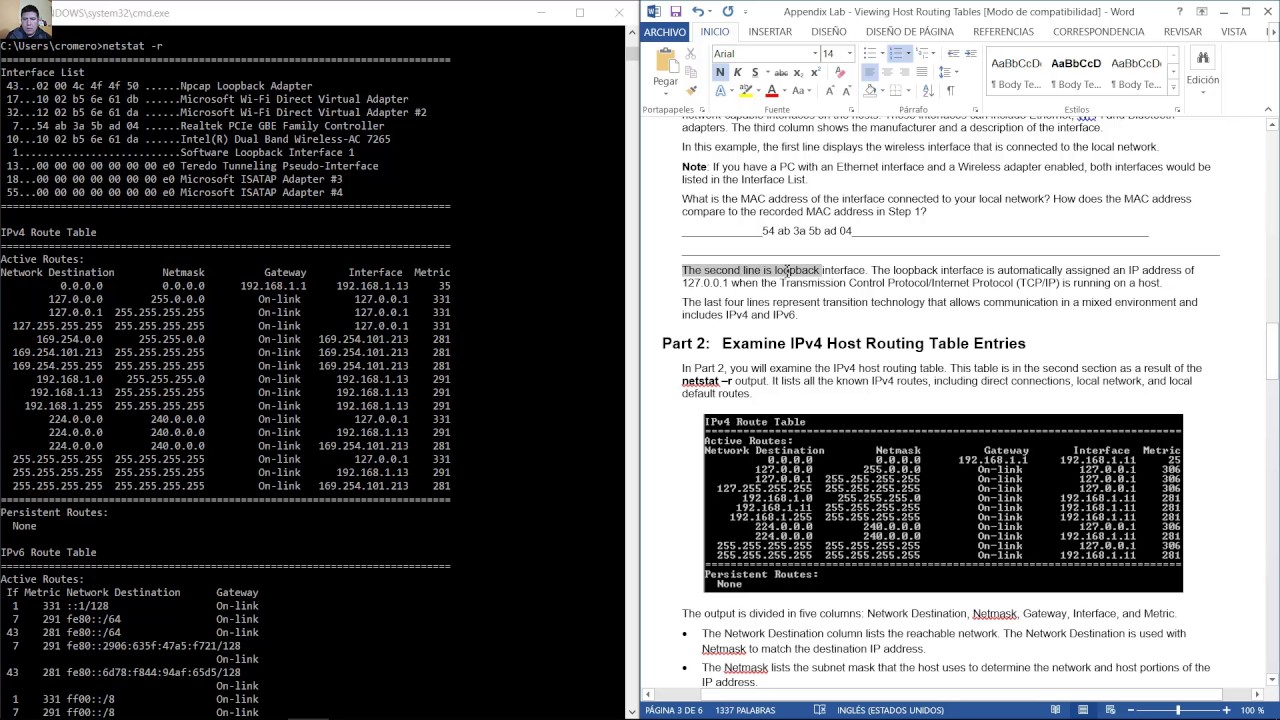Click the ribbon display options icon
1280x720 pixels.
coord(1201,12)
